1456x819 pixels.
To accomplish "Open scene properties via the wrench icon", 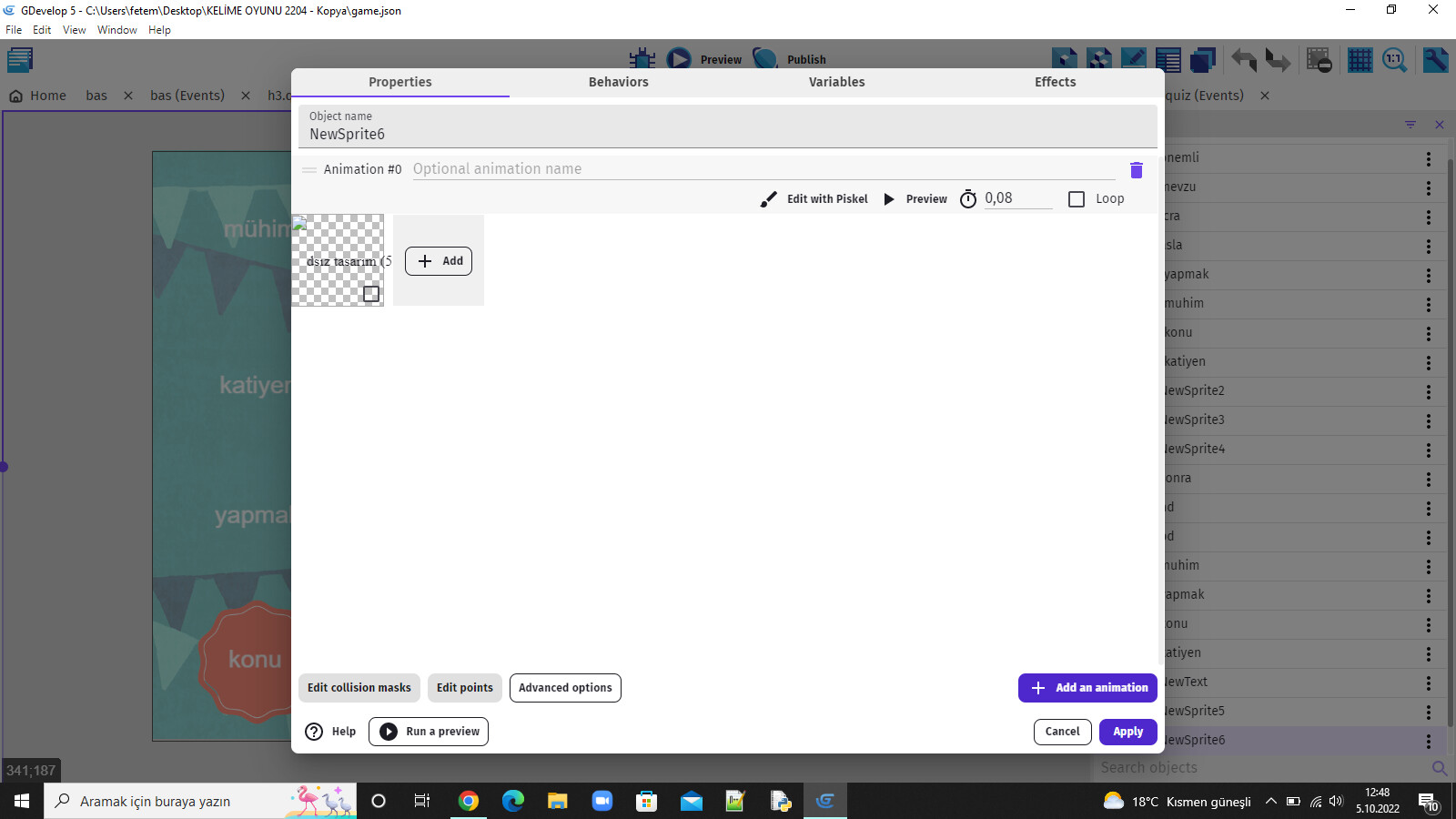I will click(x=1435, y=60).
